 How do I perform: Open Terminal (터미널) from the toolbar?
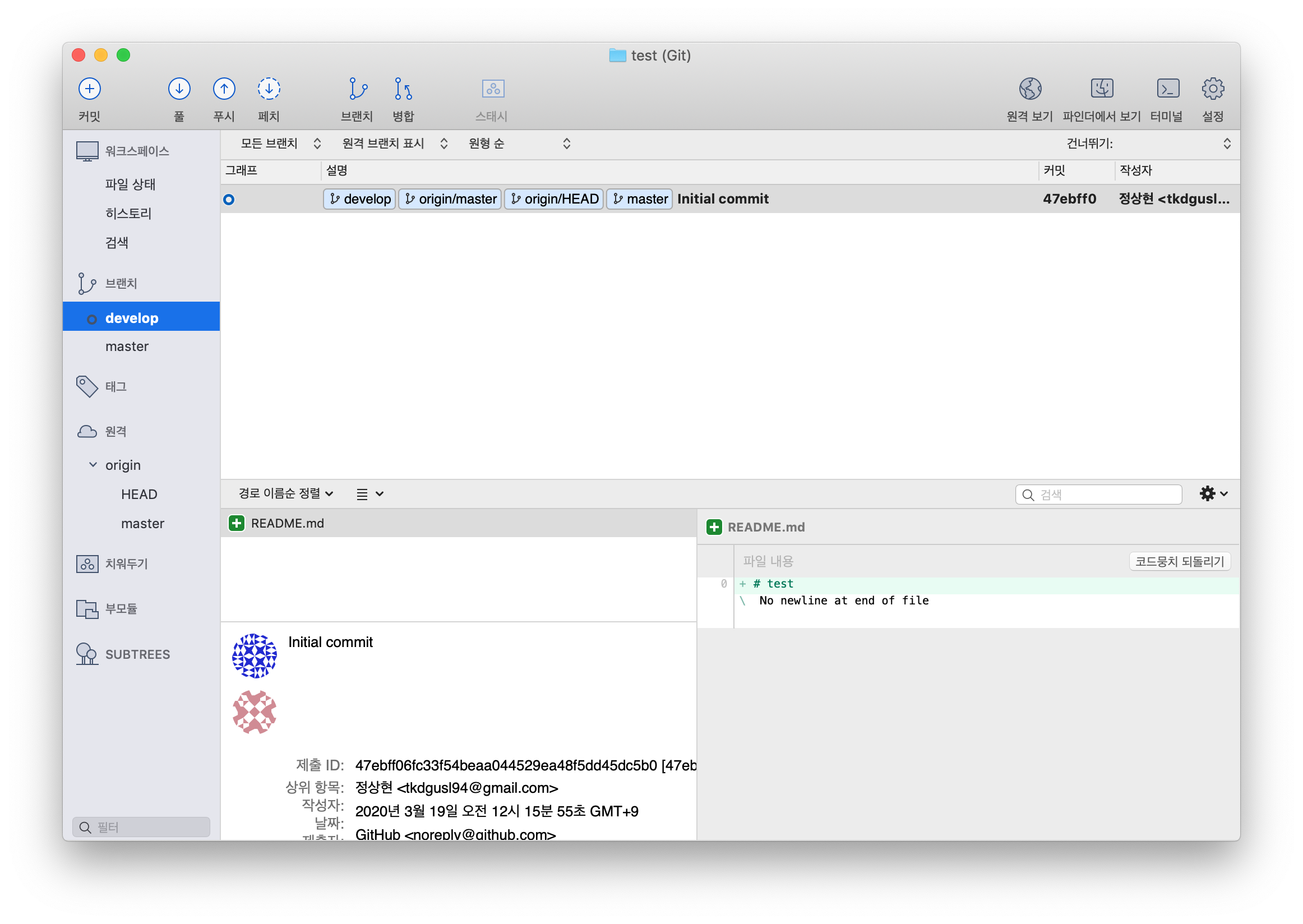(1167, 89)
